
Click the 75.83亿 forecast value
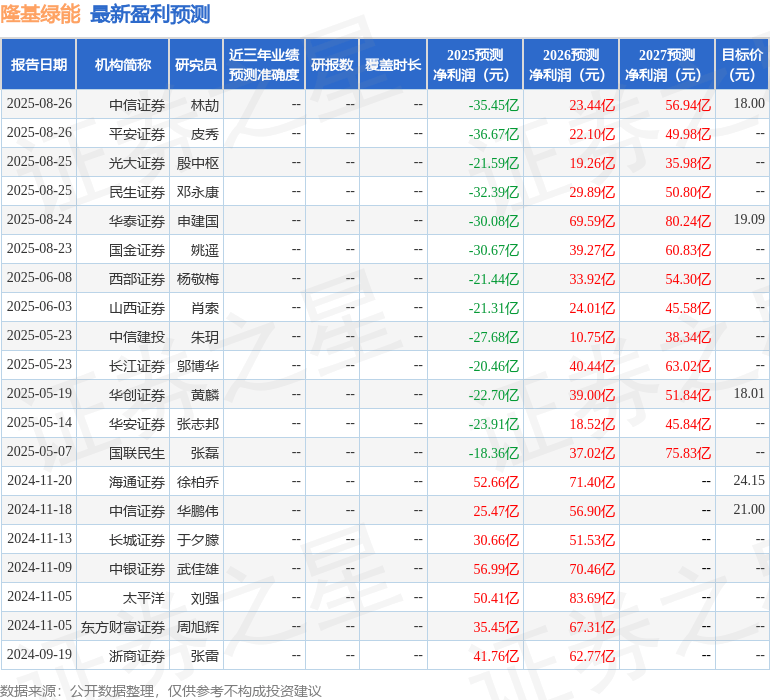click(688, 453)
